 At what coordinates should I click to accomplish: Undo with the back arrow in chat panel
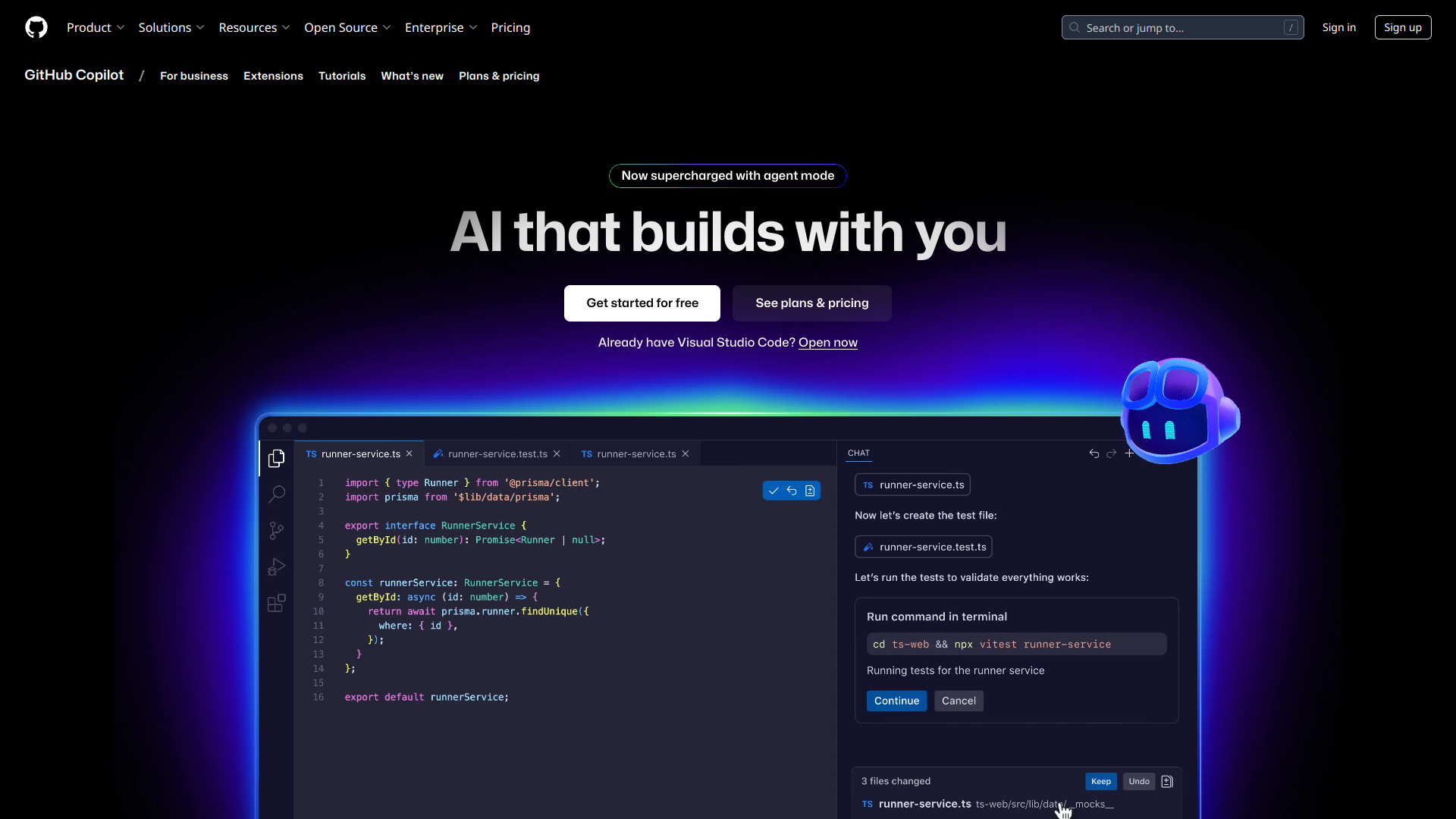1094,453
